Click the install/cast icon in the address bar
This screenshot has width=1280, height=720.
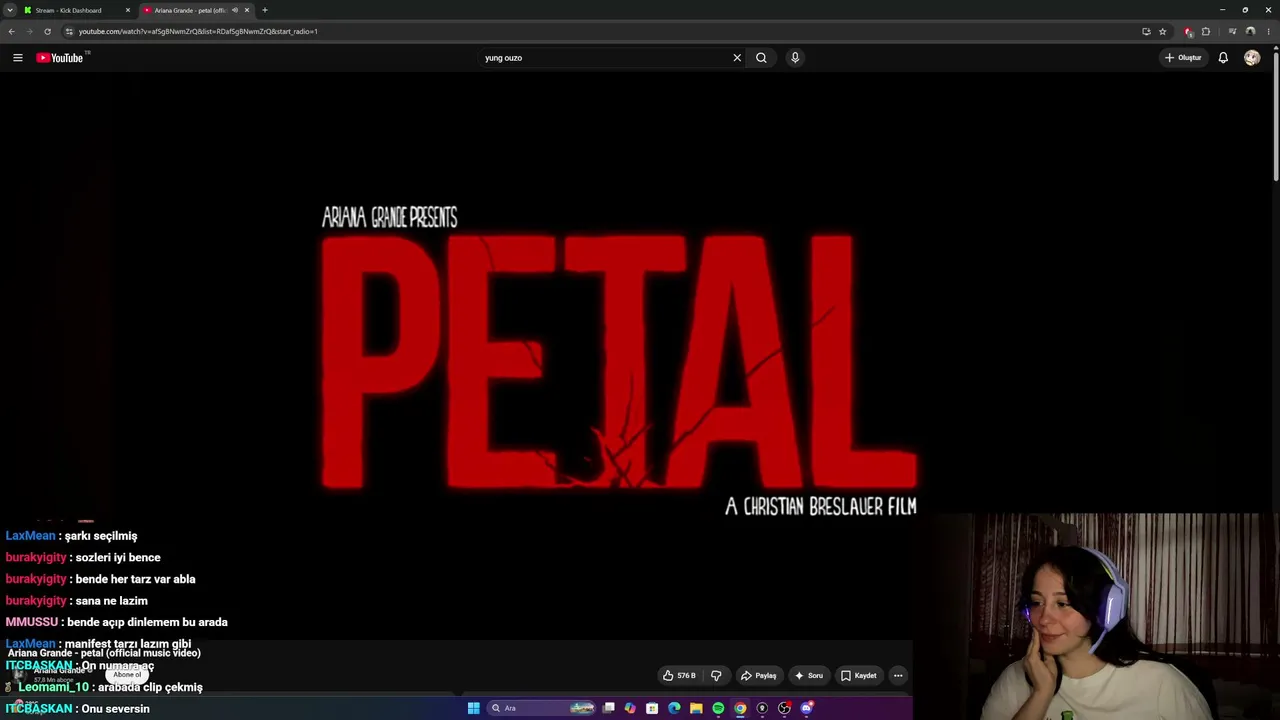(x=1146, y=31)
